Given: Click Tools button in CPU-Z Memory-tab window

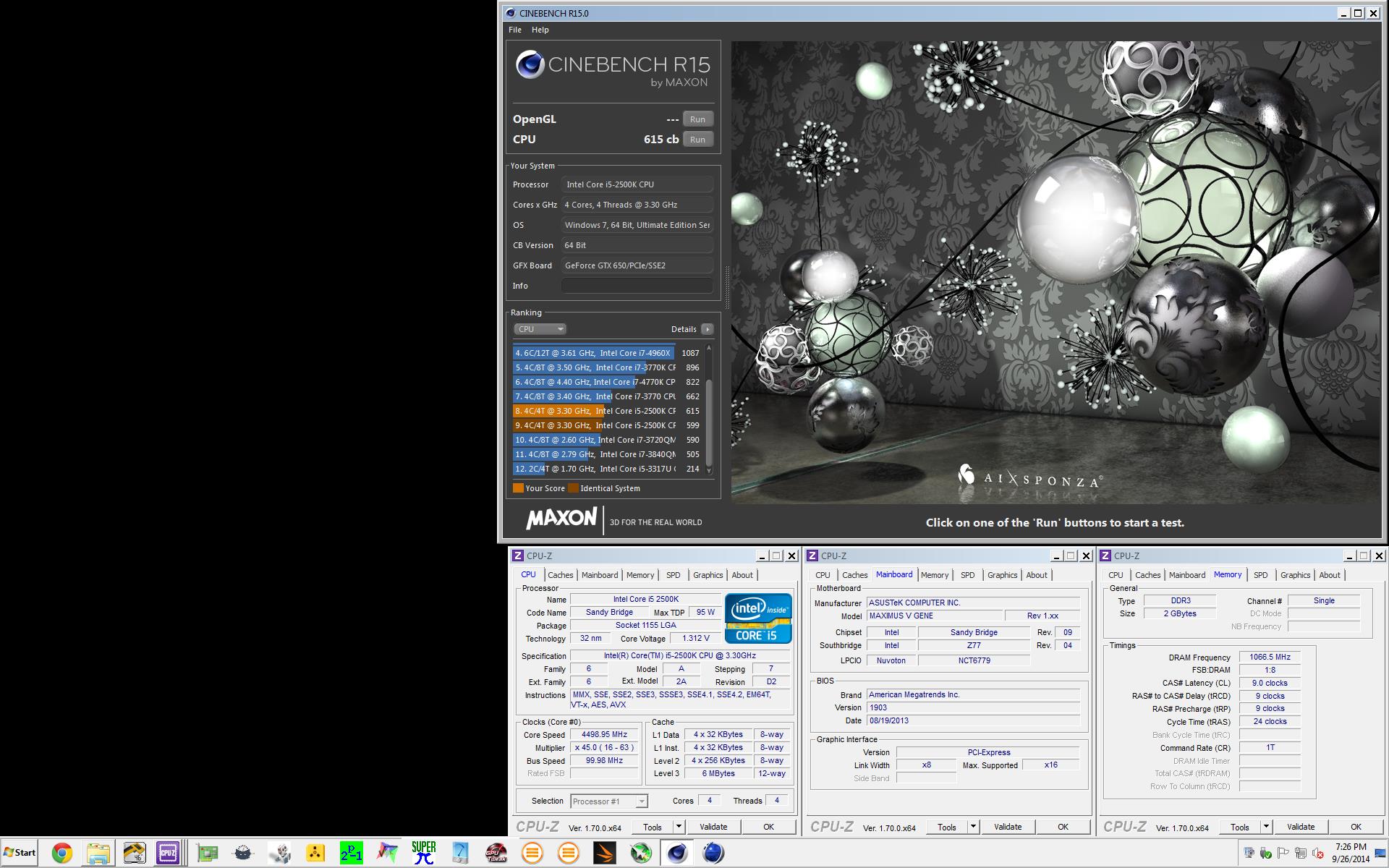Looking at the screenshot, I should 1240,827.
